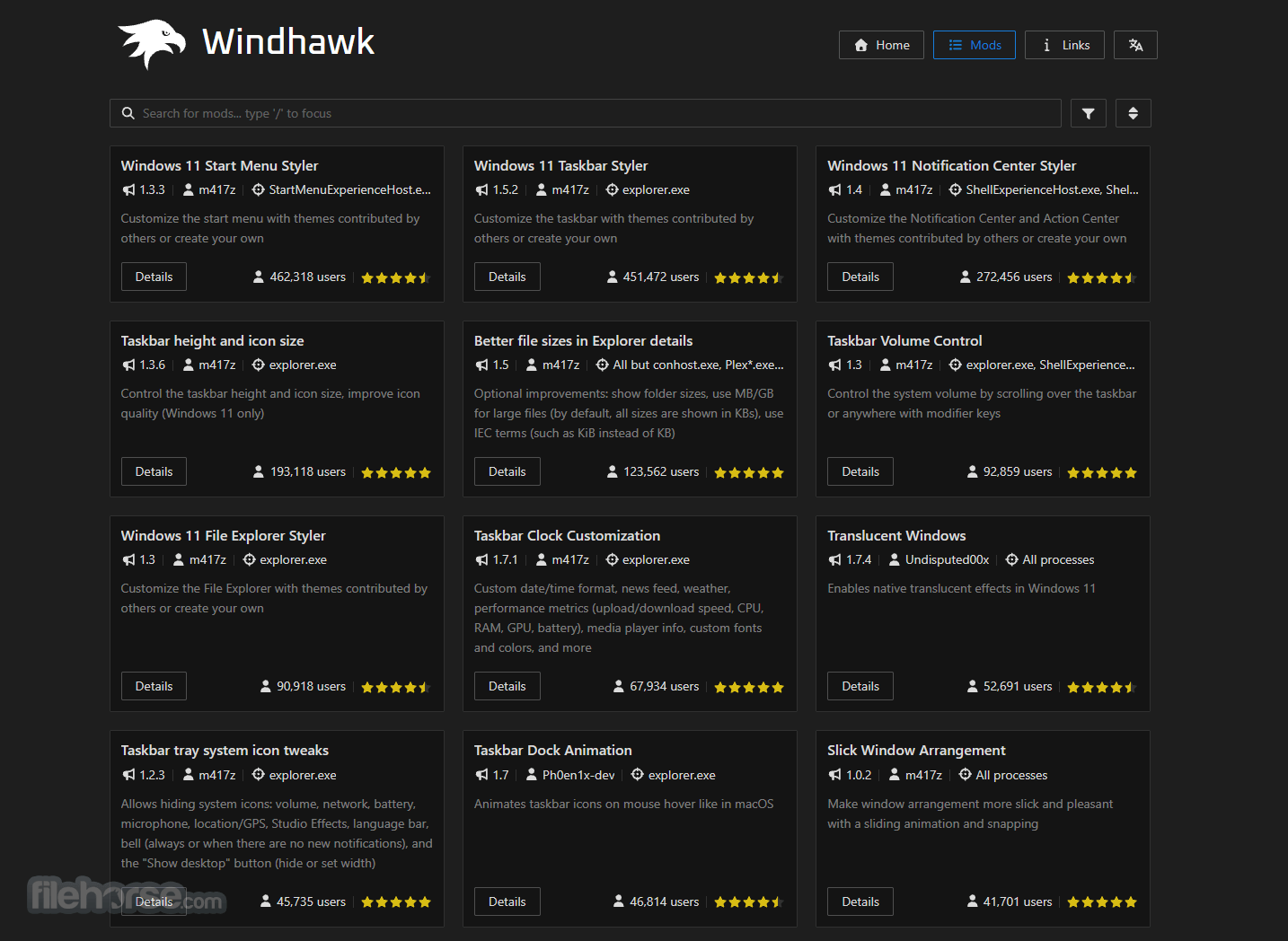Click the search magnifier icon

(x=128, y=113)
